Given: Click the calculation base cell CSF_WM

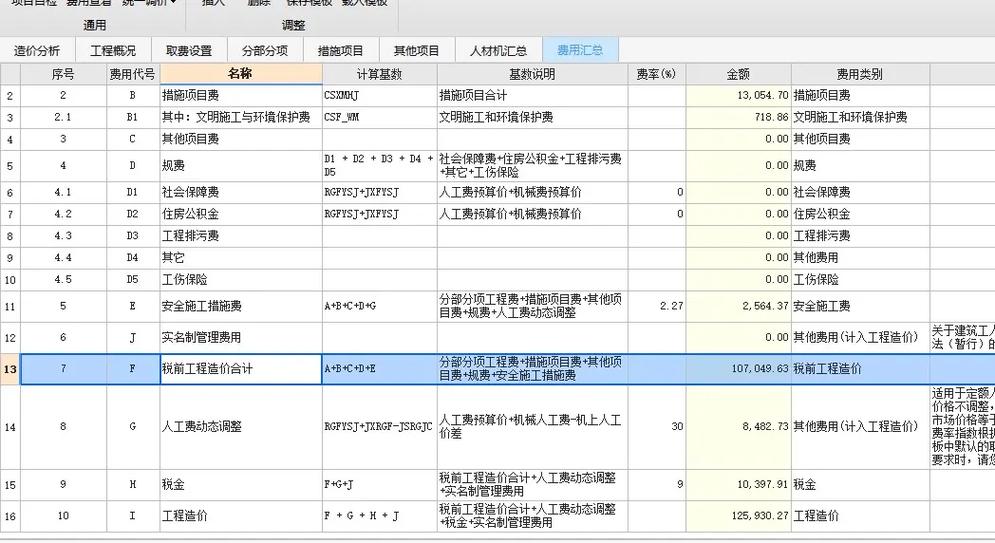Looking at the screenshot, I should point(379,117).
